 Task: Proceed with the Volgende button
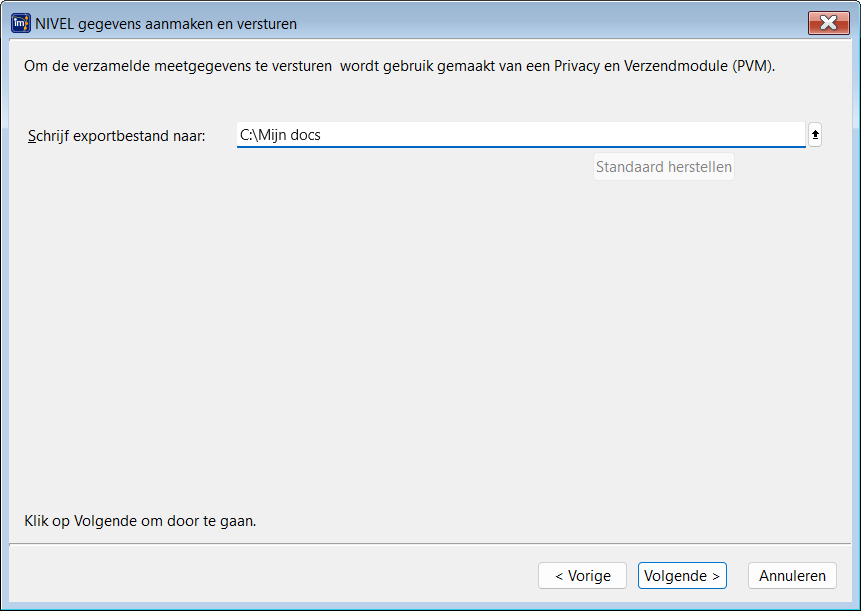click(x=682, y=576)
